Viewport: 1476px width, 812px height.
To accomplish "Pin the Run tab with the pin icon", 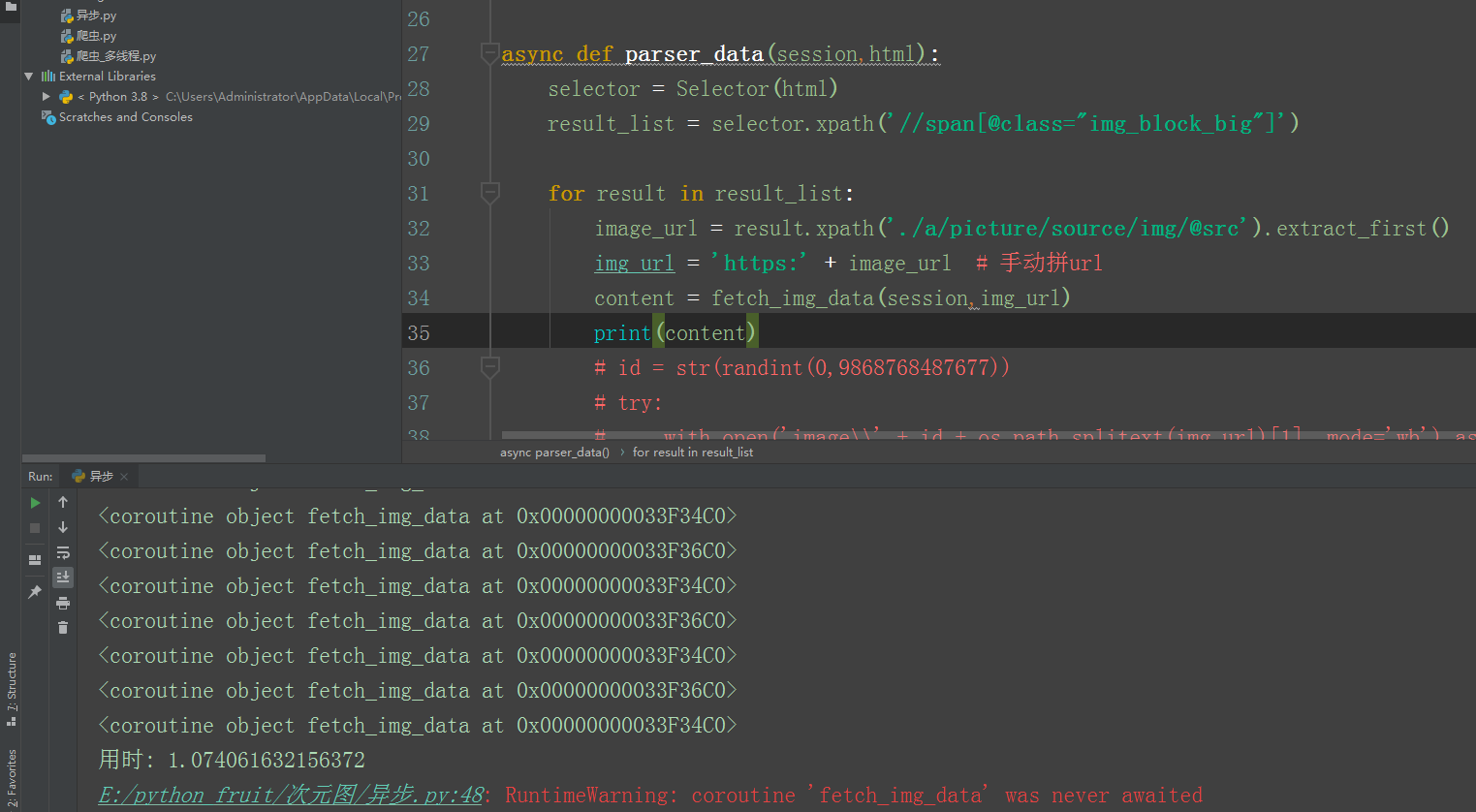I will coord(35,591).
